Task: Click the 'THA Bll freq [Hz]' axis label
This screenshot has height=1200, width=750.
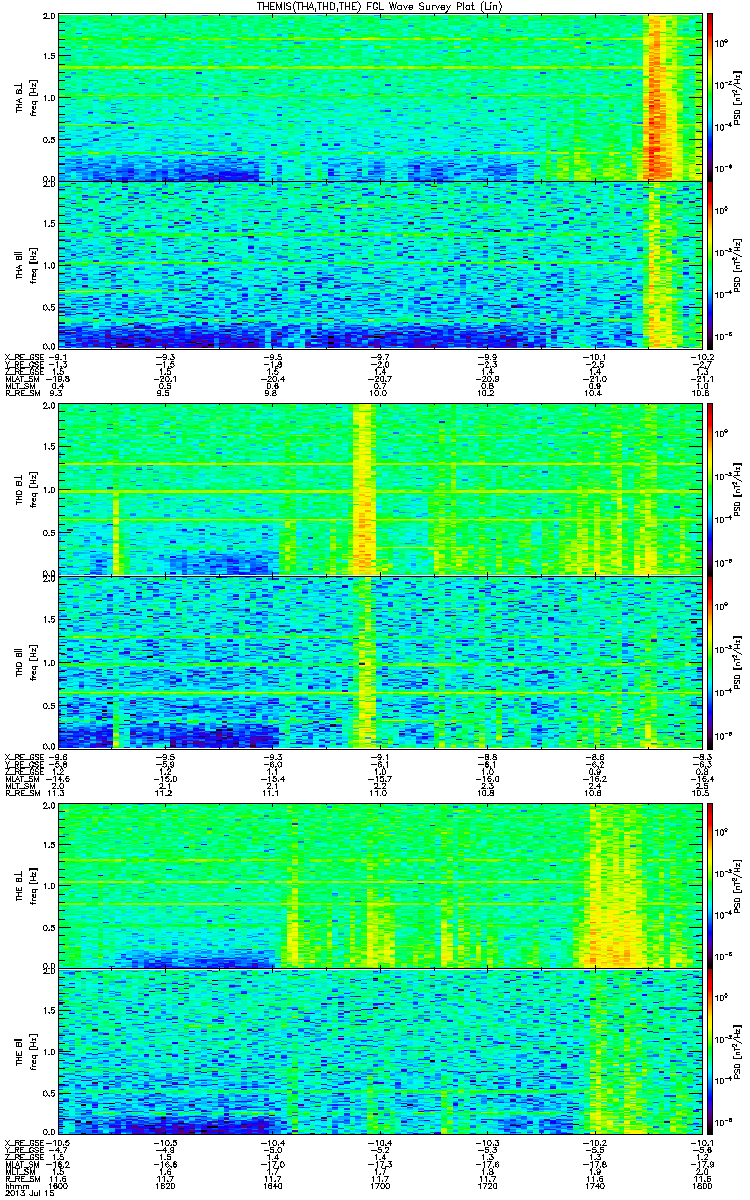Action: [x=24, y=265]
